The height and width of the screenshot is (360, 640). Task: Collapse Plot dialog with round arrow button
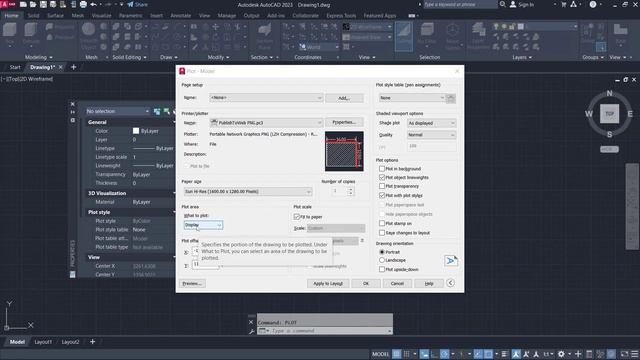[x=450, y=283]
